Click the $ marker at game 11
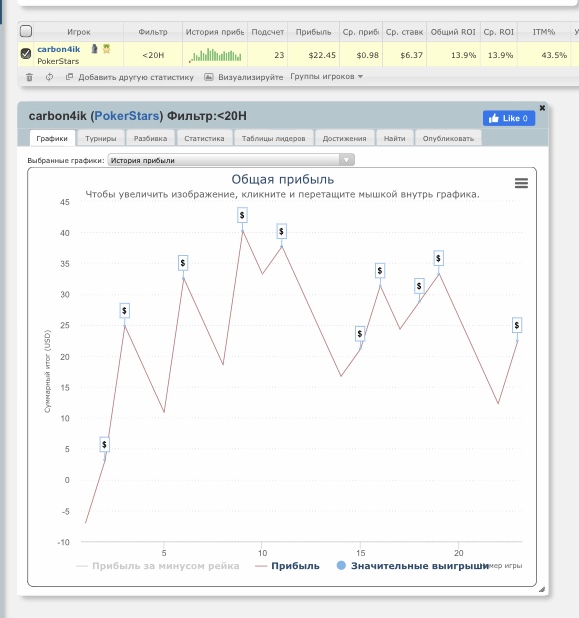The image size is (579, 618). coord(281,231)
